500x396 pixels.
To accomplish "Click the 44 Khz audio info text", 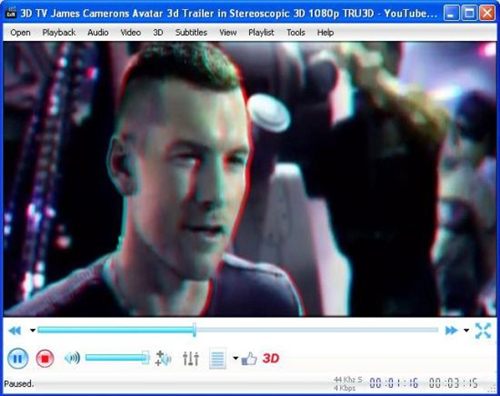I will [348, 380].
